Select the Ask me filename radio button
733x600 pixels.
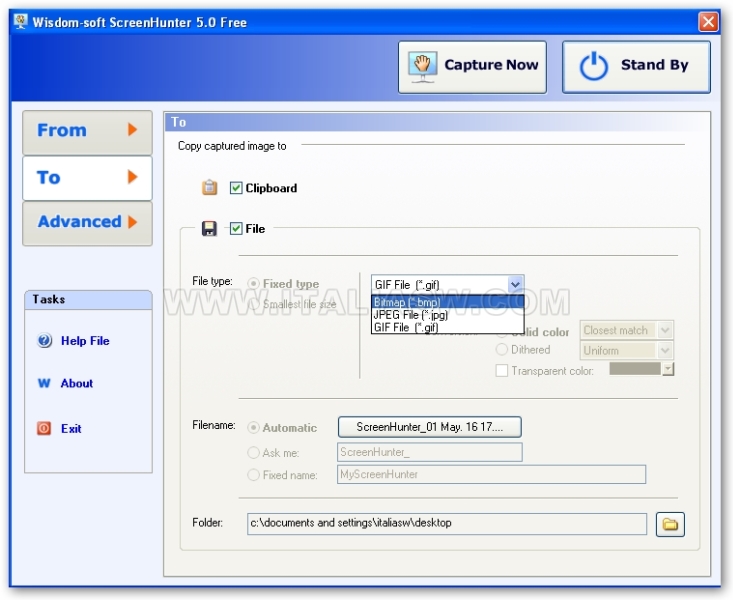(x=253, y=452)
